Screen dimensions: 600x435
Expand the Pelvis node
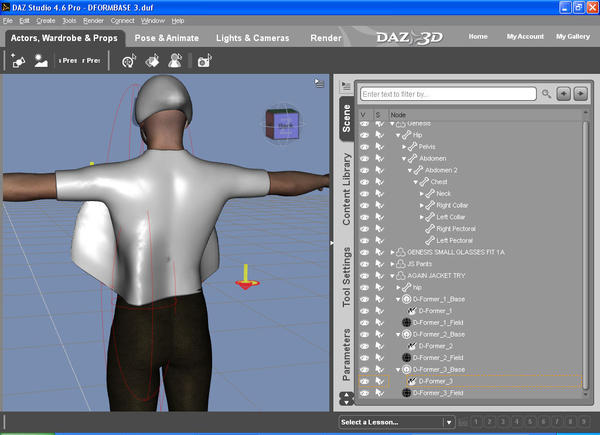pyautogui.click(x=404, y=147)
